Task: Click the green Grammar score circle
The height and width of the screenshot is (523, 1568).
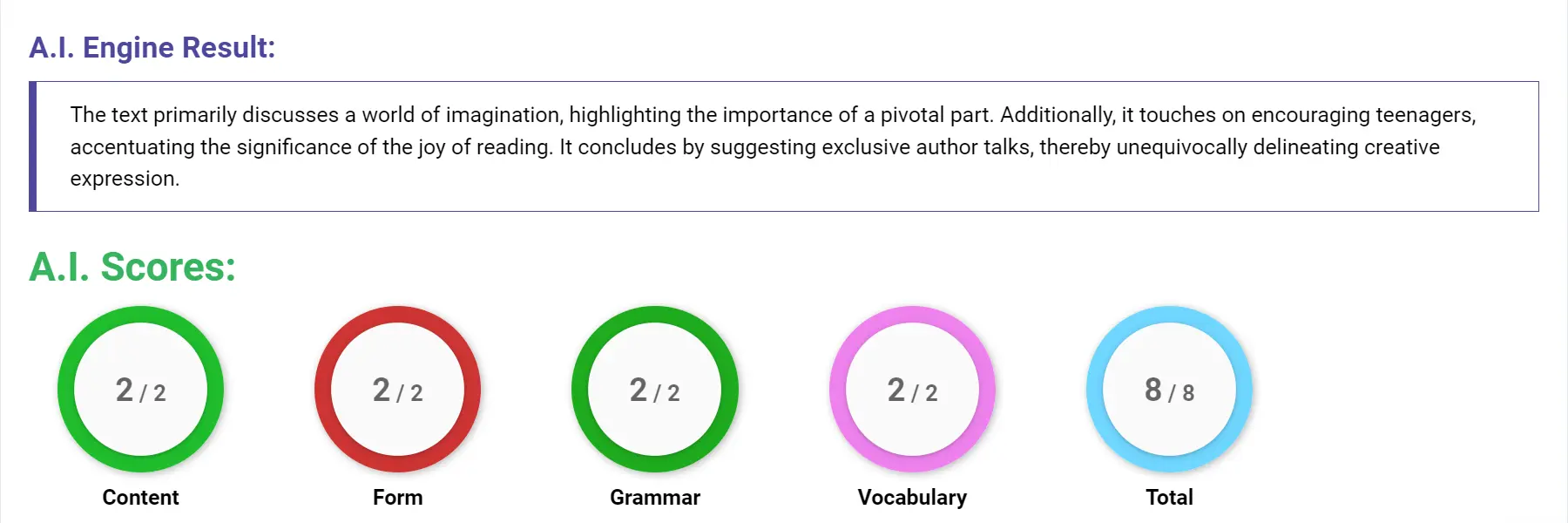Action: coord(655,391)
